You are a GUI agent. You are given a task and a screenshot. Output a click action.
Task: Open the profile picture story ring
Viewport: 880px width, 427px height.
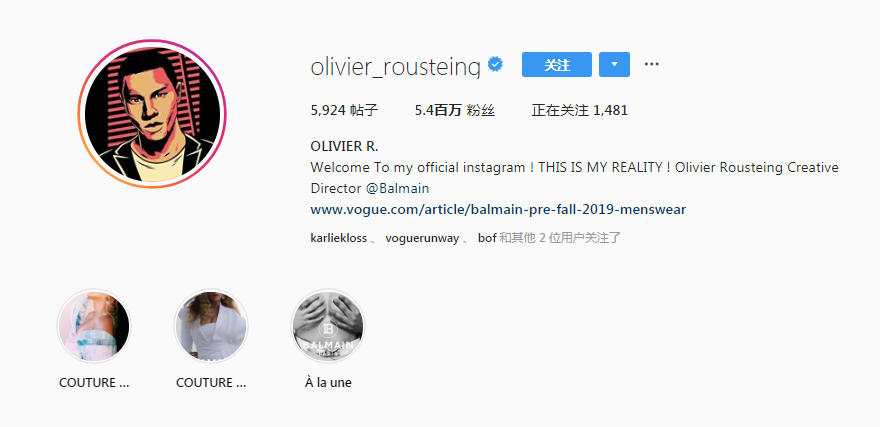click(x=152, y=114)
